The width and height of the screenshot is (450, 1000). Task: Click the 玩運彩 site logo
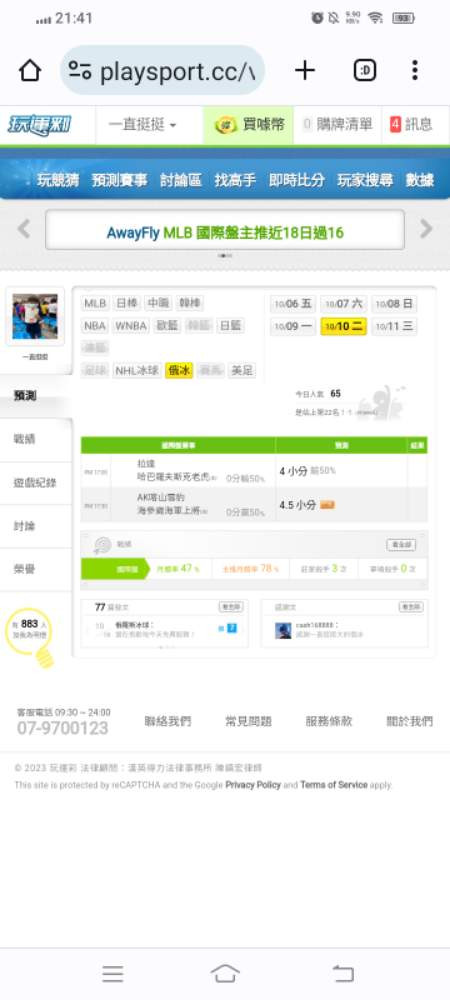click(40, 125)
